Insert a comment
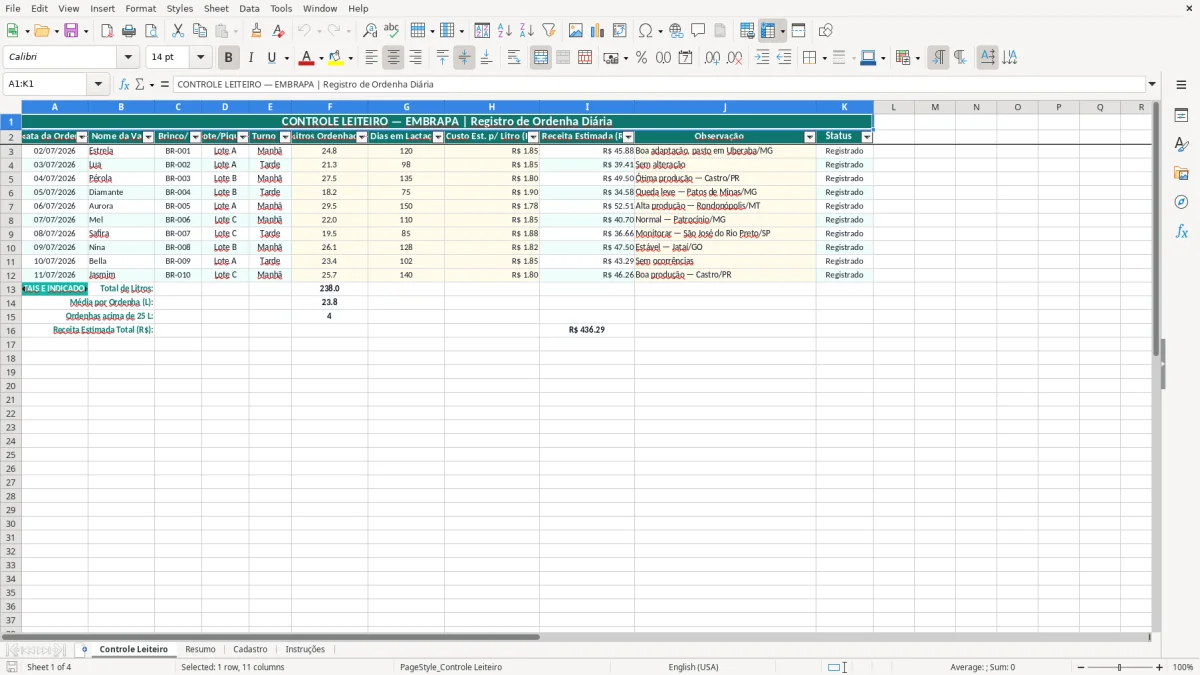This screenshot has height=675, width=1200. (699, 31)
